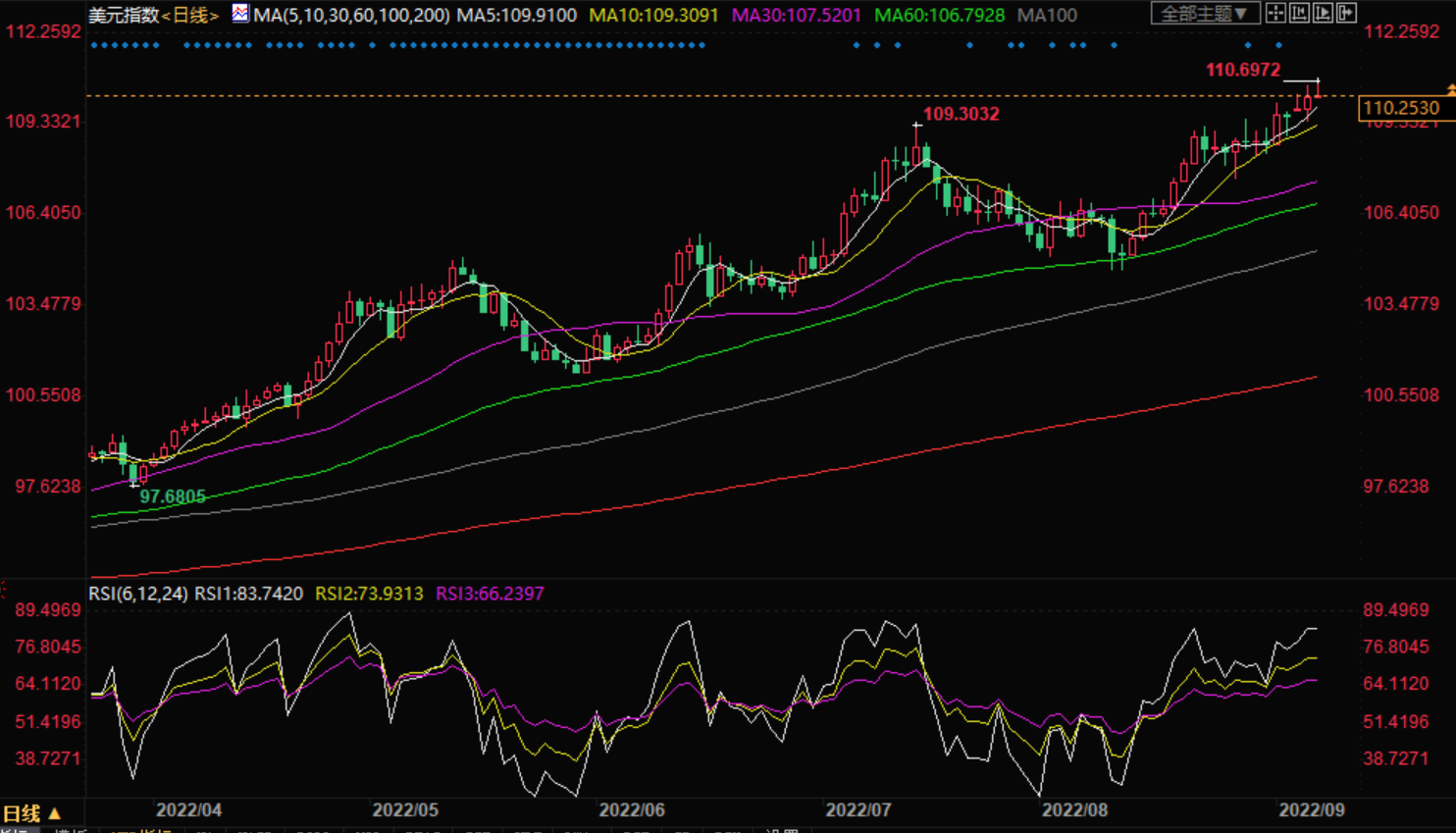Click the crosshair cursor icon

coord(1275,13)
